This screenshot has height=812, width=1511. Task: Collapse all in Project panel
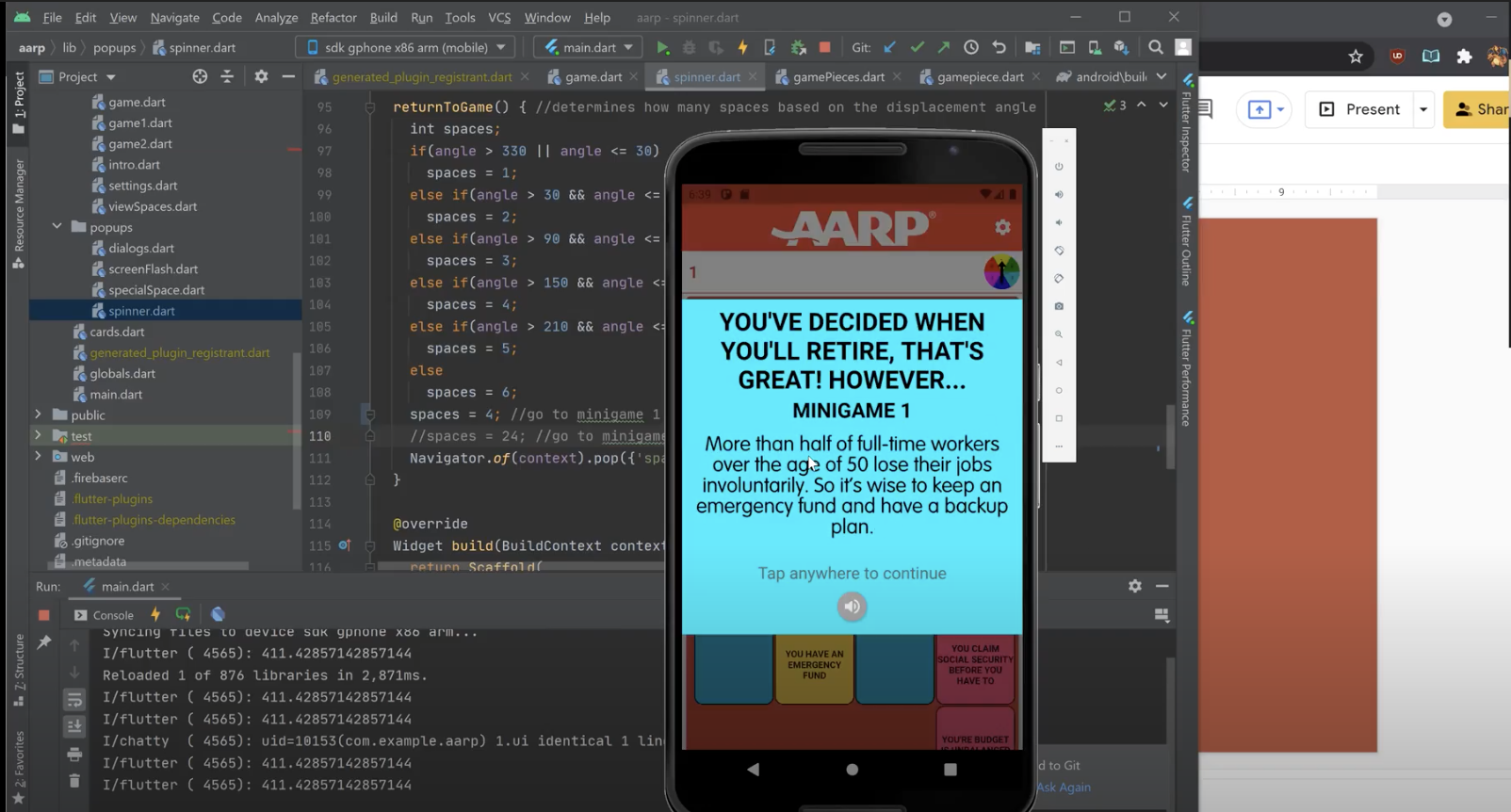[x=227, y=76]
